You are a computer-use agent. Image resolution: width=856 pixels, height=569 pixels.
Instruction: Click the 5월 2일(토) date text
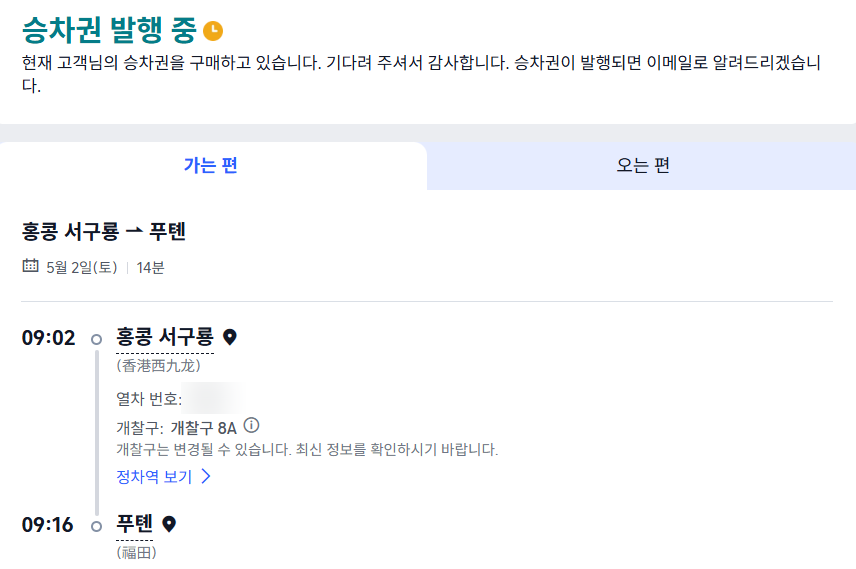tap(82, 268)
